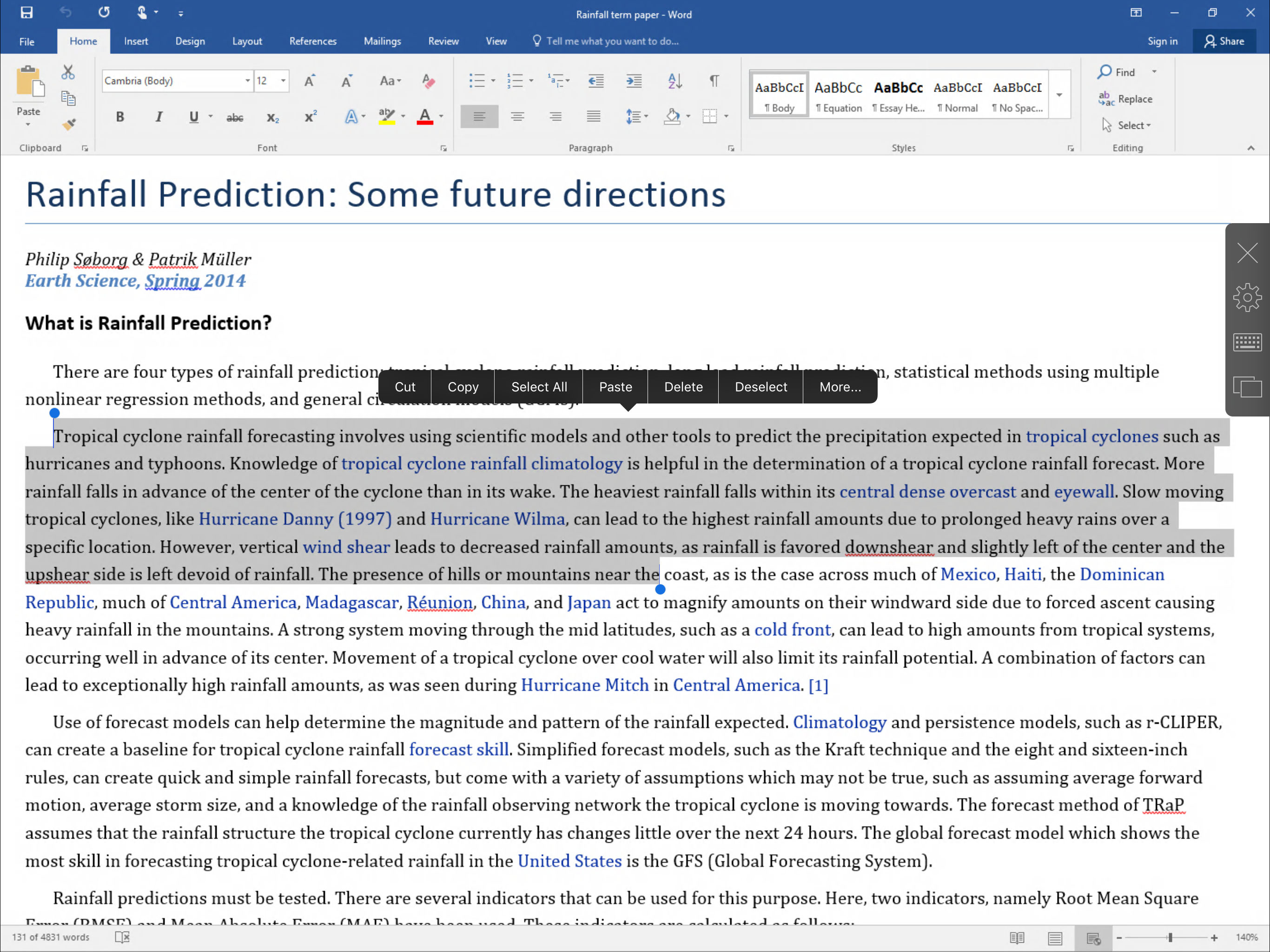The image size is (1270, 952).
Task: Open line spacing dropdown
Action: pyautogui.click(x=637, y=117)
